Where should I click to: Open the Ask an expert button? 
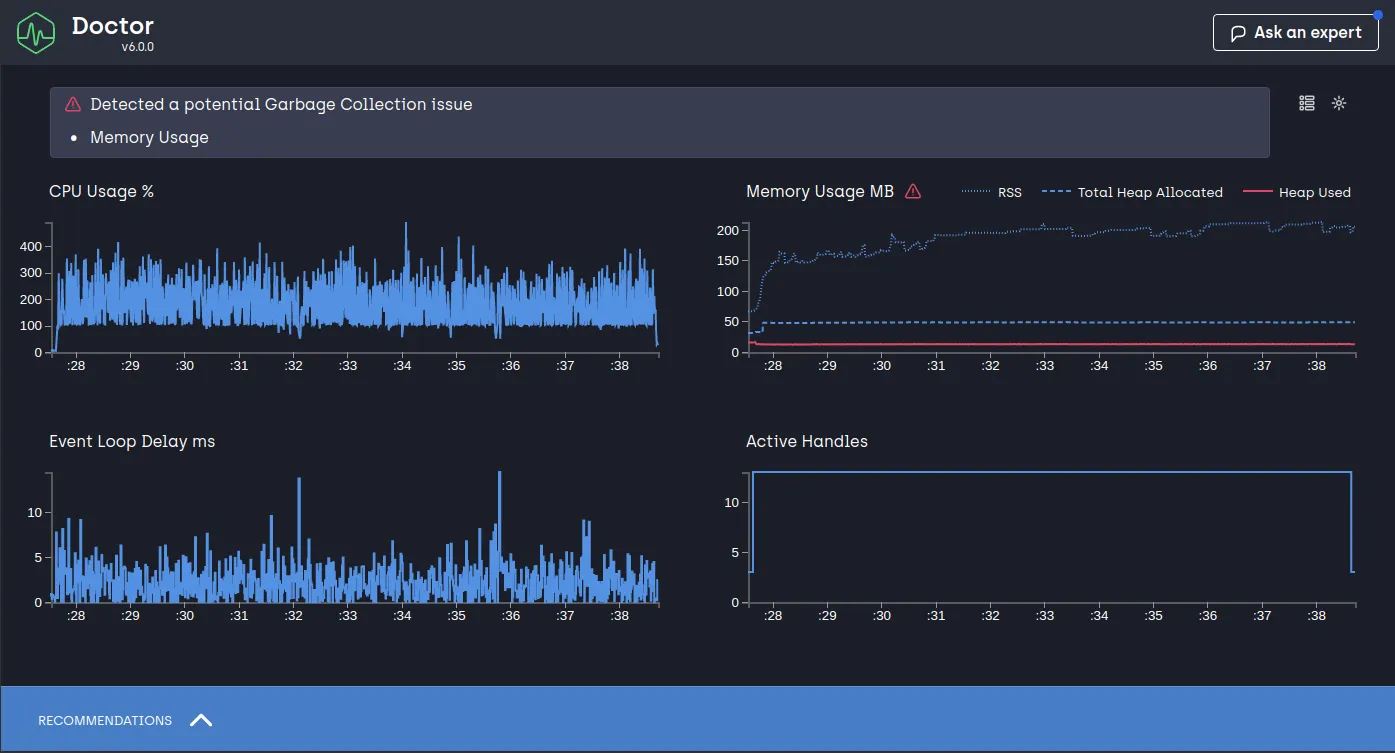click(x=1295, y=33)
